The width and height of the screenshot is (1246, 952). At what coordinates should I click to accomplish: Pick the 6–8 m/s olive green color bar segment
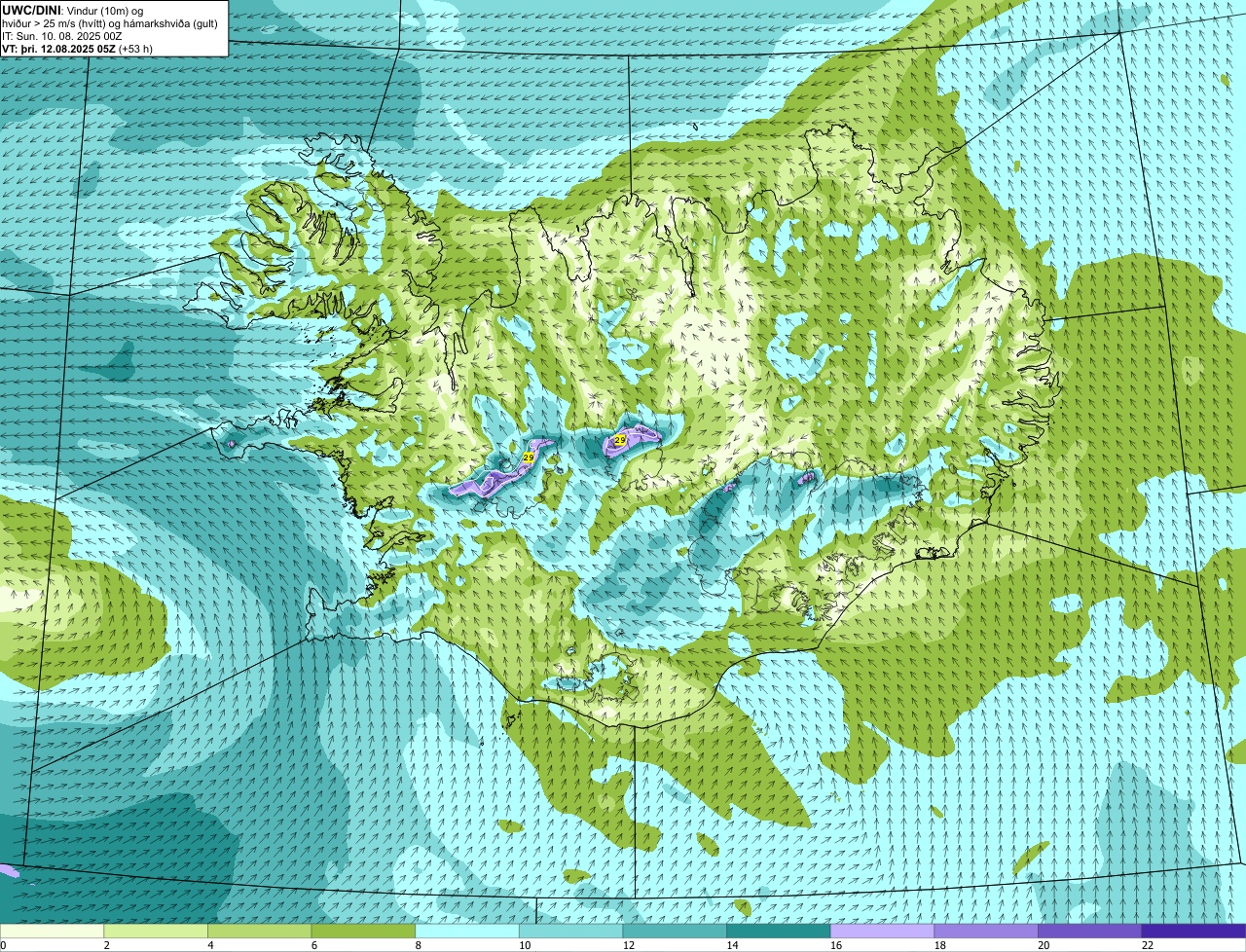[363, 931]
